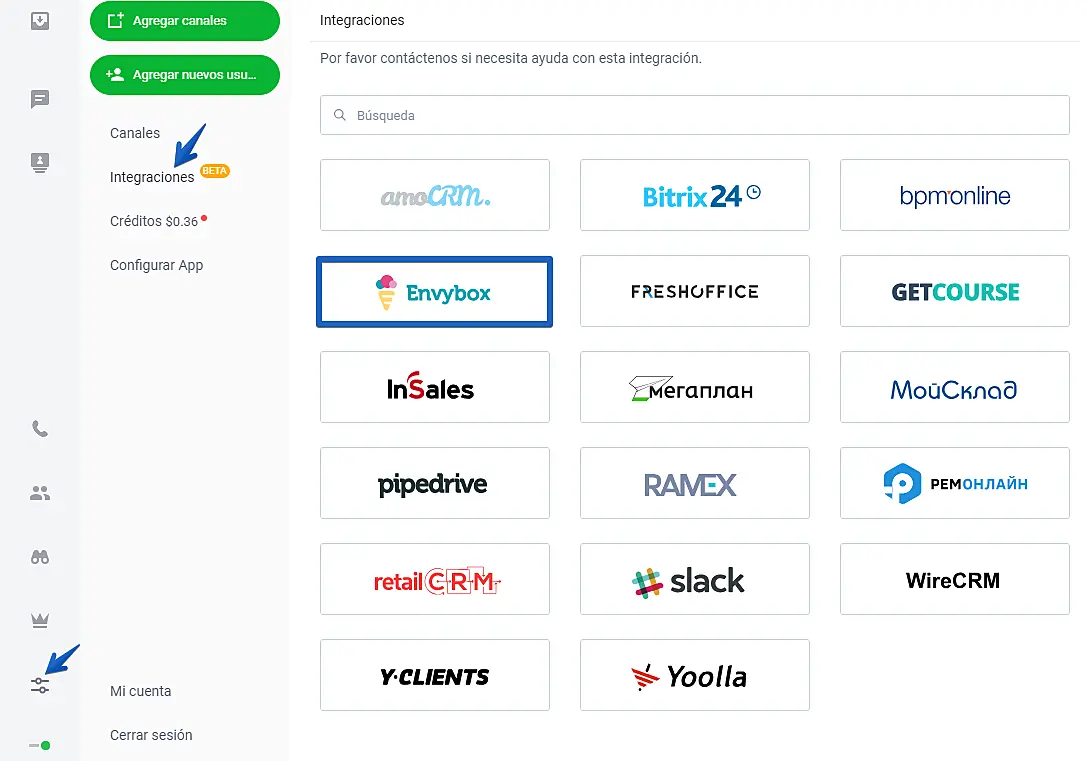Open the team members sidebar icon
Image resolution: width=1086 pixels, height=761 pixels.
pos(40,493)
